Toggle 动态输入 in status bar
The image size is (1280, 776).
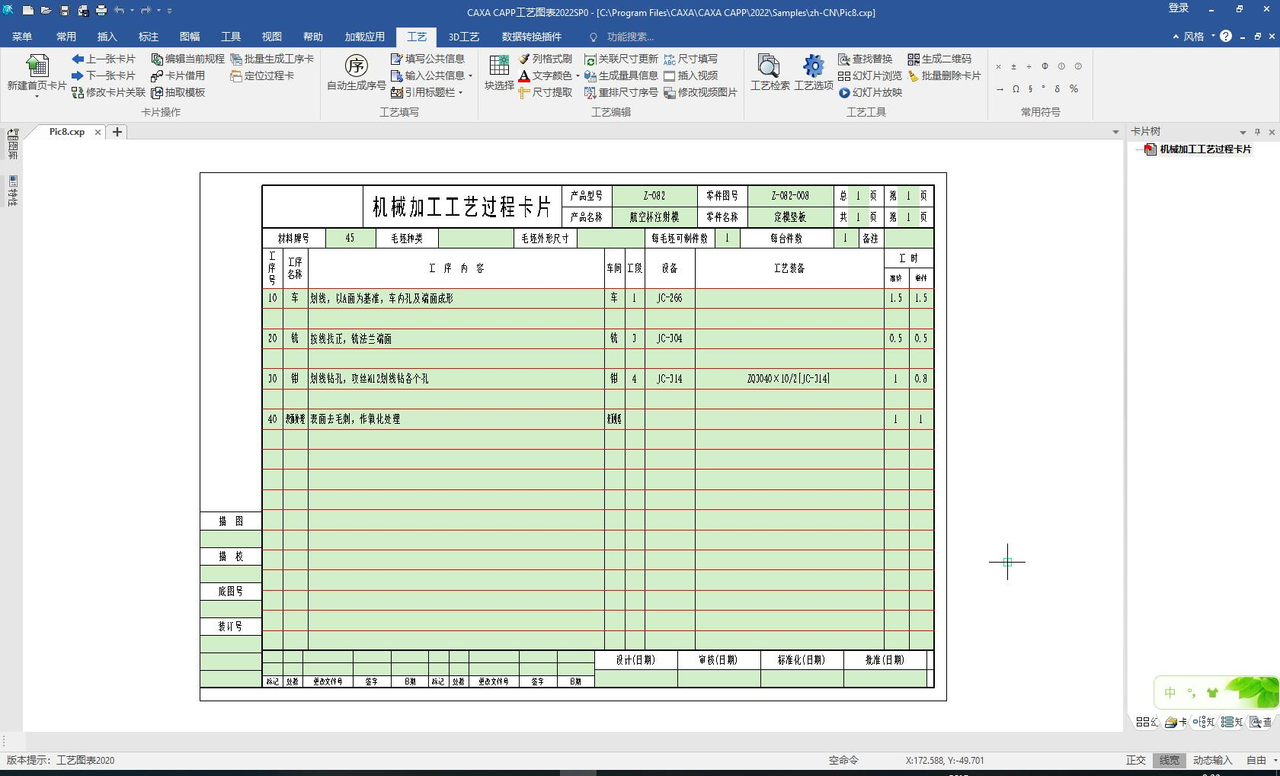coord(1212,760)
